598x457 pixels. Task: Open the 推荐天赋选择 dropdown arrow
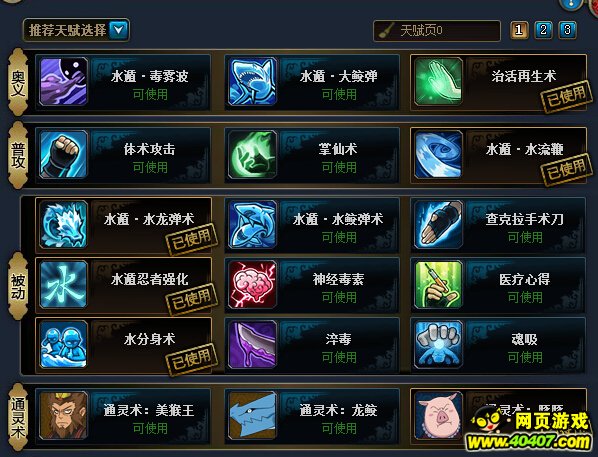(119, 30)
